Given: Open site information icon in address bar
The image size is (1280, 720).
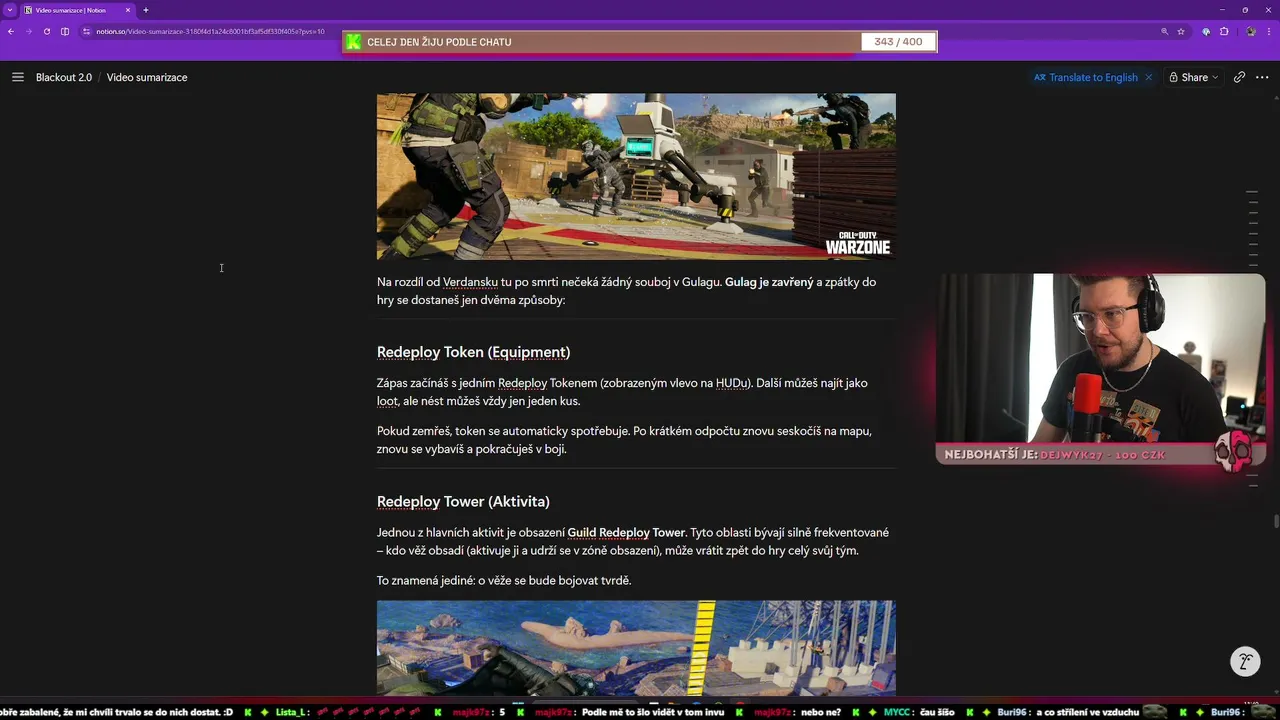Looking at the screenshot, I should [x=87, y=31].
